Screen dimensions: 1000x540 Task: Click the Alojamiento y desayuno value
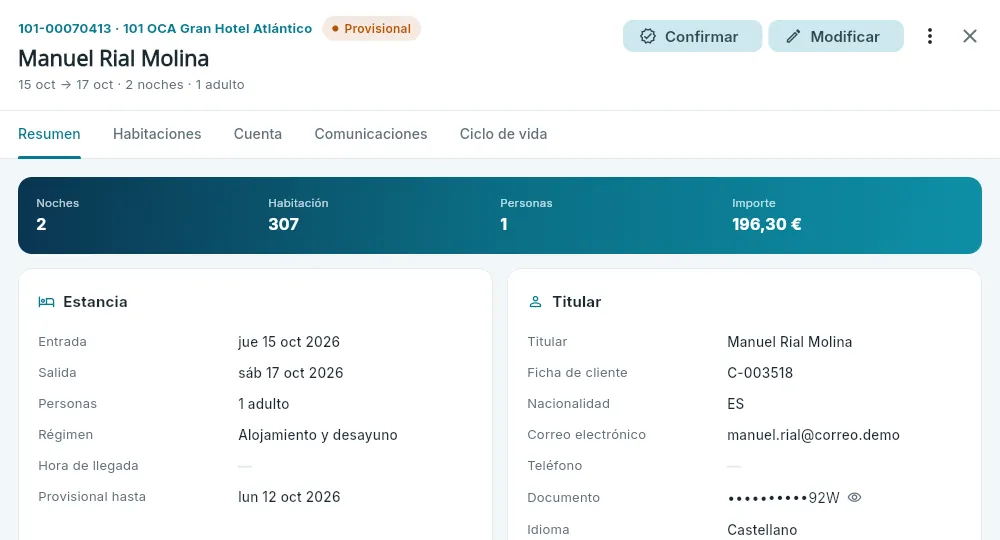(318, 435)
